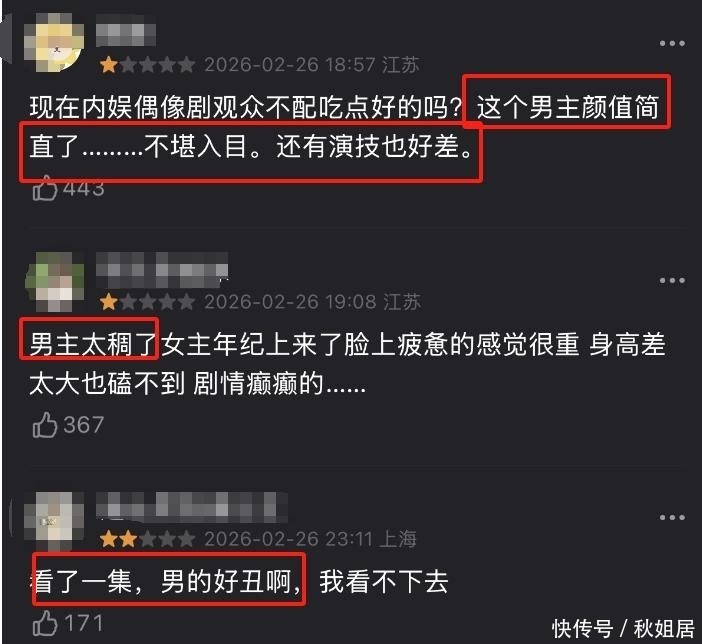
Task: Open the review starting 男主太稠了
Action: tap(347, 364)
